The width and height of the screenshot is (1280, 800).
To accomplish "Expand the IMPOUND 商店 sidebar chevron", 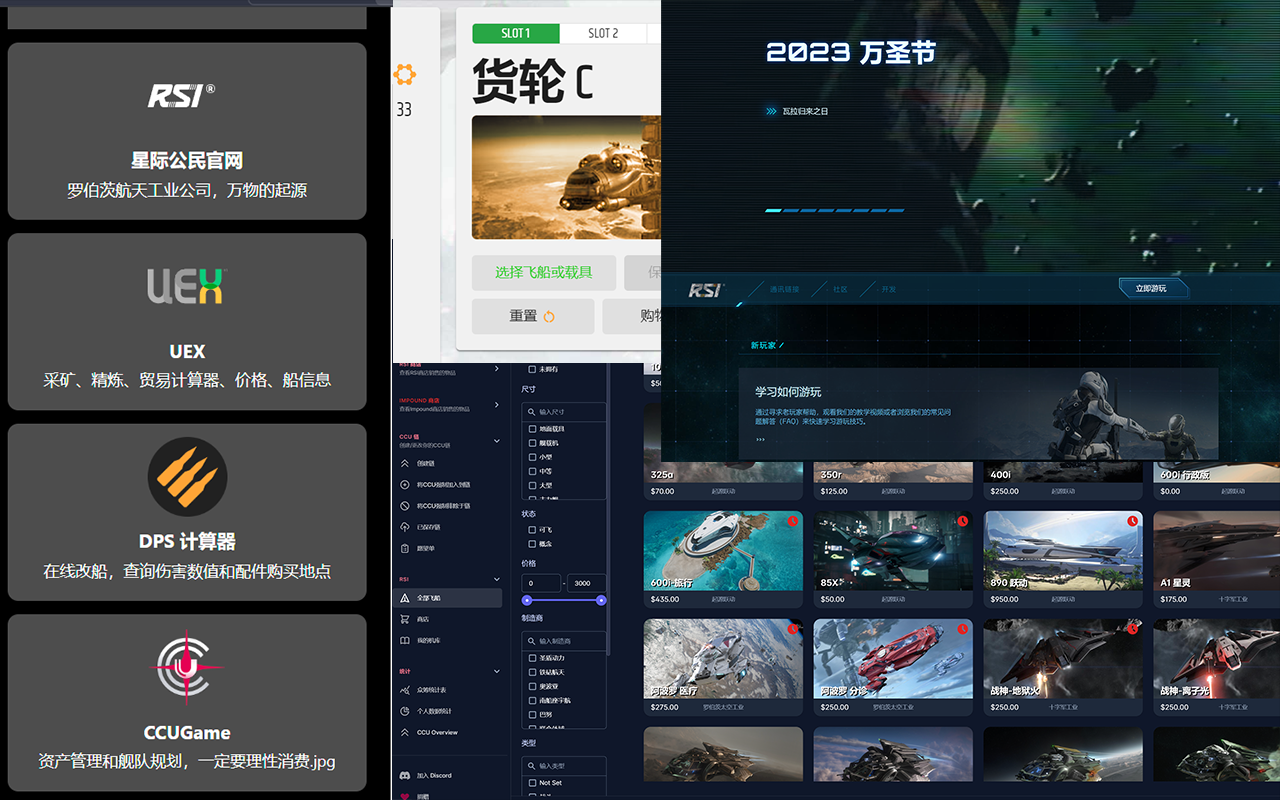I will [x=497, y=405].
